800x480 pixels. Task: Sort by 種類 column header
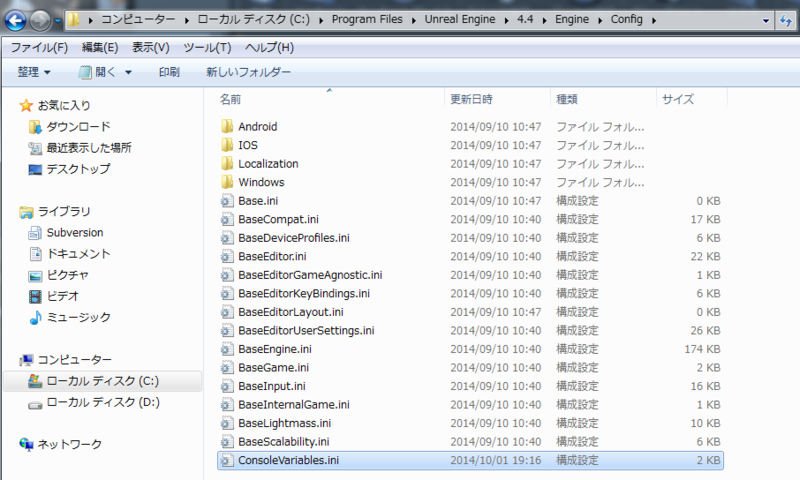567,99
